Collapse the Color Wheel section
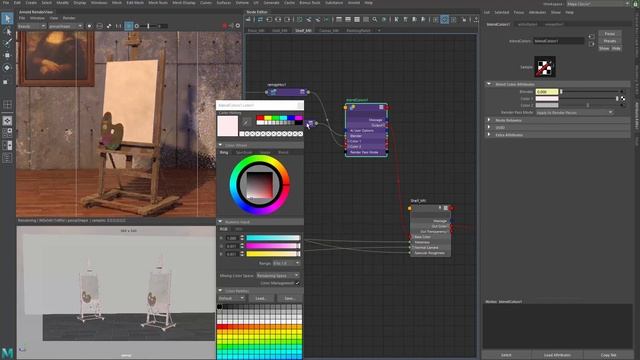This screenshot has height=360, width=640. tap(220, 145)
